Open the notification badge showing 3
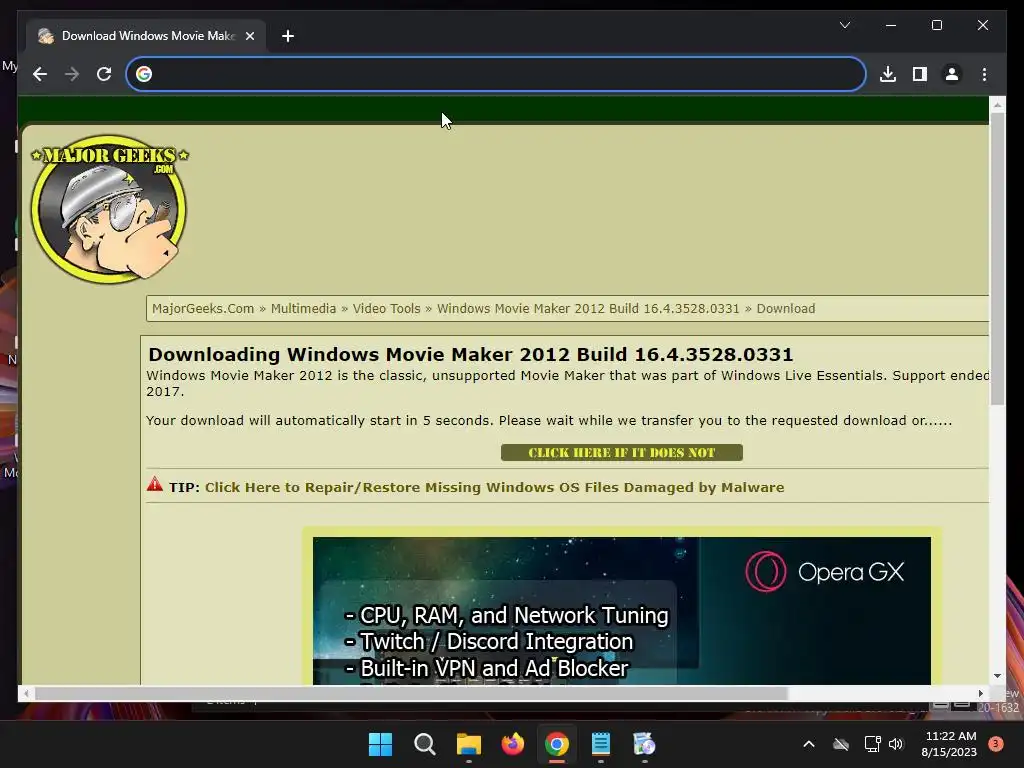 (x=995, y=744)
